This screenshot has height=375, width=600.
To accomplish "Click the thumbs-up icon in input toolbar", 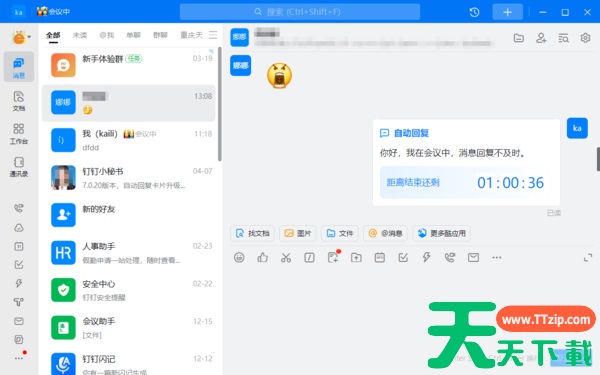I will (262, 258).
